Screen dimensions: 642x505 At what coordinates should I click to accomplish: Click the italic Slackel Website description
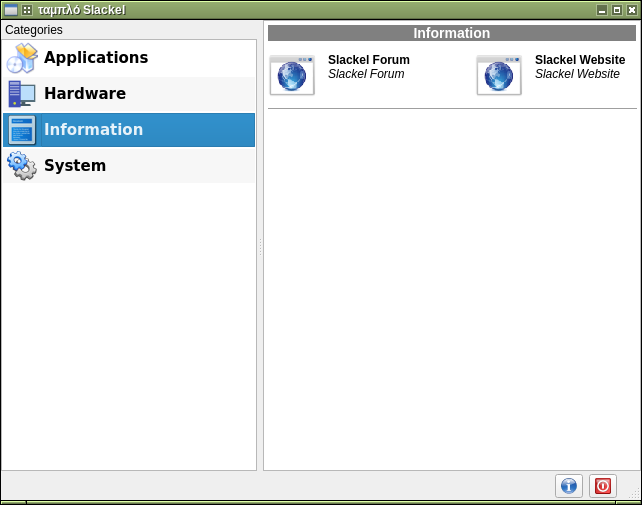pyautogui.click(x=577, y=74)
